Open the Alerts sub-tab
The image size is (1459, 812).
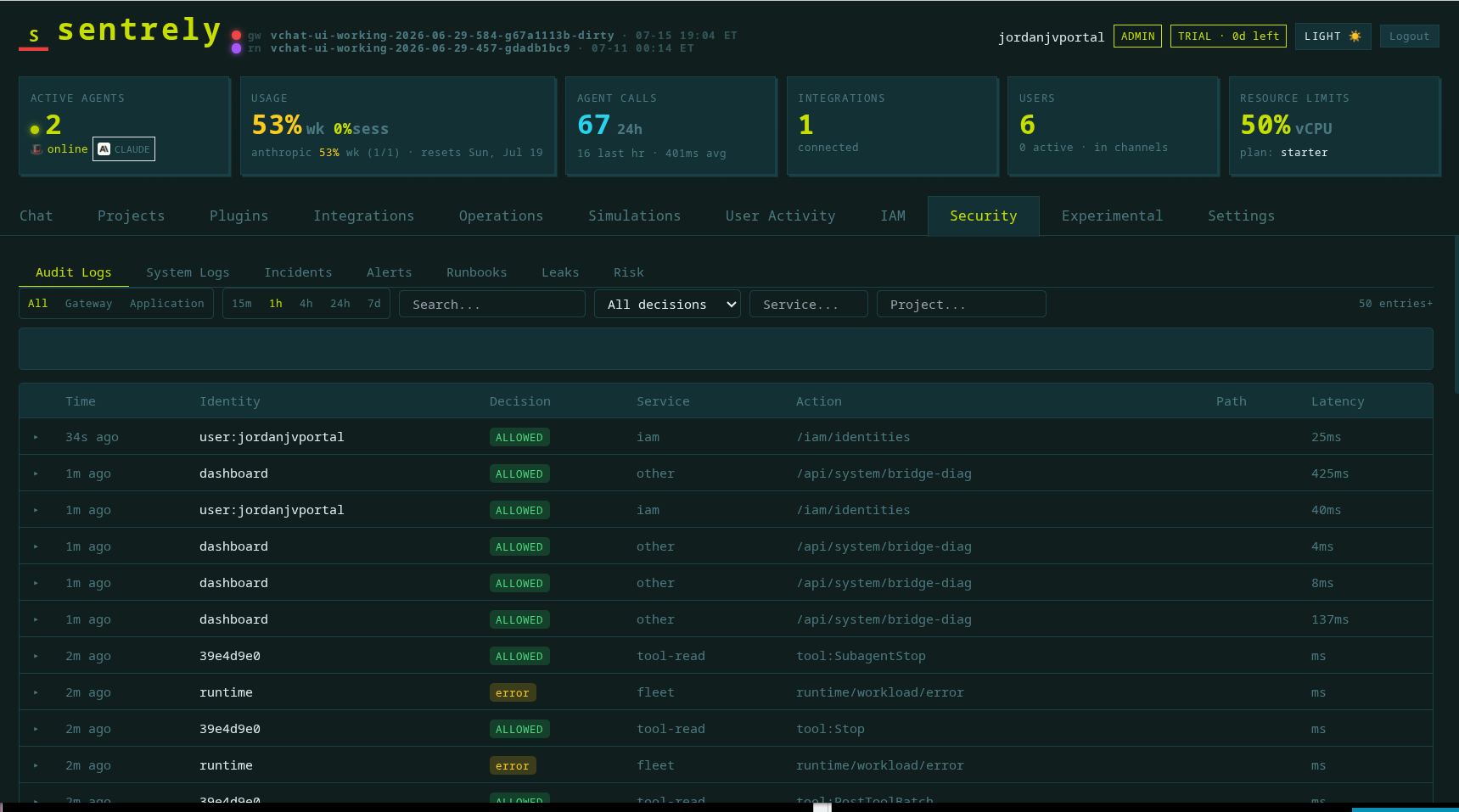(390, 272)
